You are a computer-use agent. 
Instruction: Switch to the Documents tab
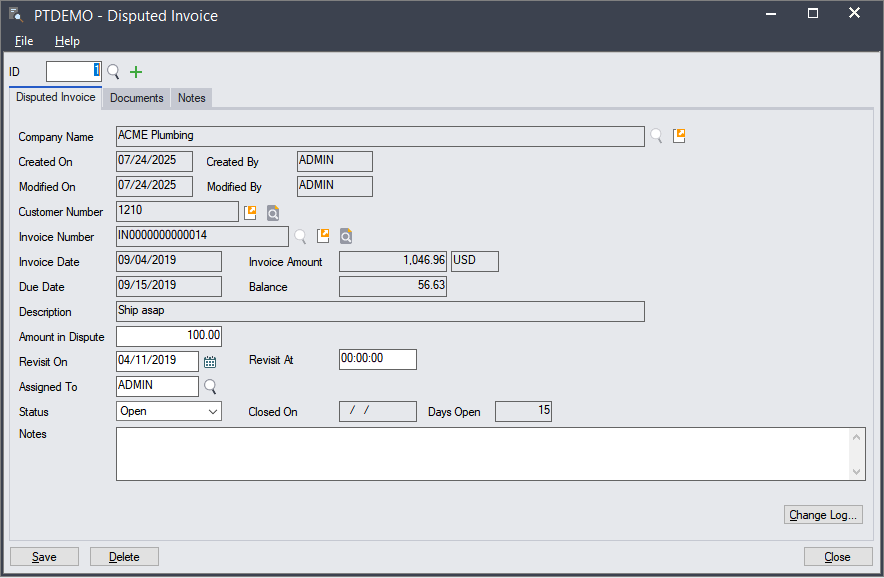pyautogui.click(x=137, y=98)
